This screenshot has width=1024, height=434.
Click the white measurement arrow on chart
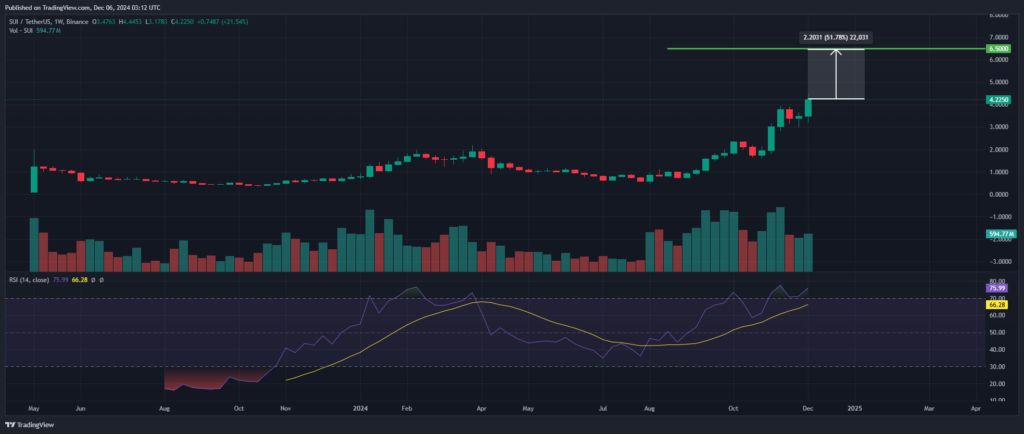pos(836,73)
